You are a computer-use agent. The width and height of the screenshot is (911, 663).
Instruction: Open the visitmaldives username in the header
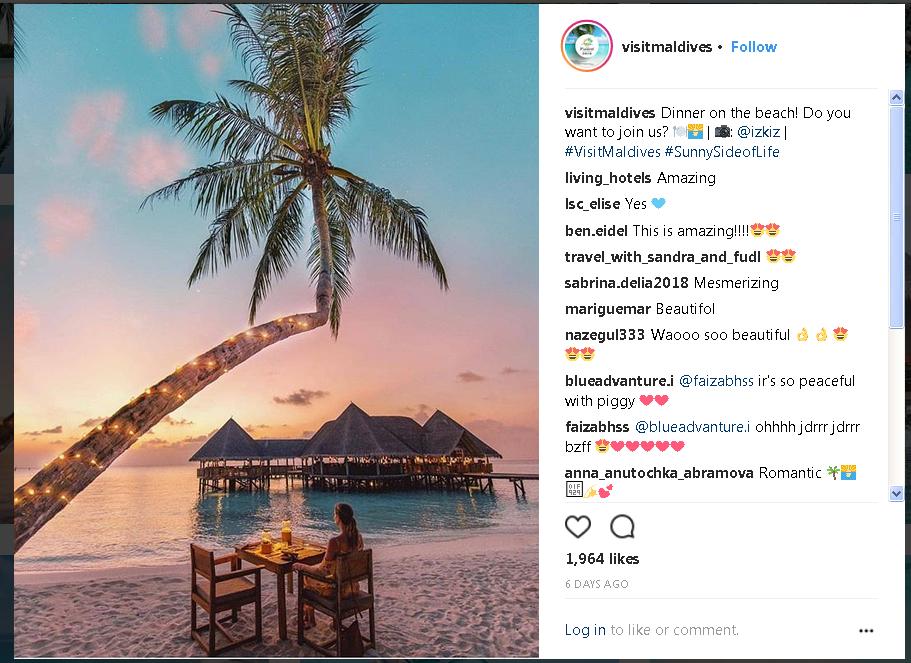click(x=666, y=47)
